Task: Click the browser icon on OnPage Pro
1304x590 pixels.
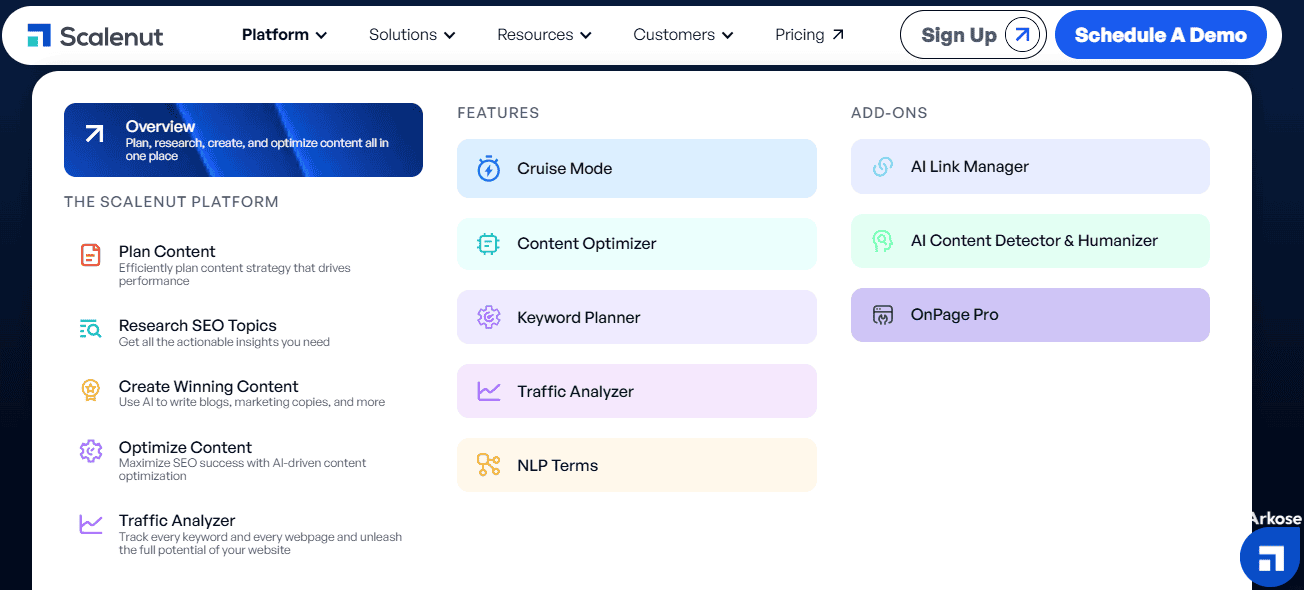Action: tap(882, 315)
